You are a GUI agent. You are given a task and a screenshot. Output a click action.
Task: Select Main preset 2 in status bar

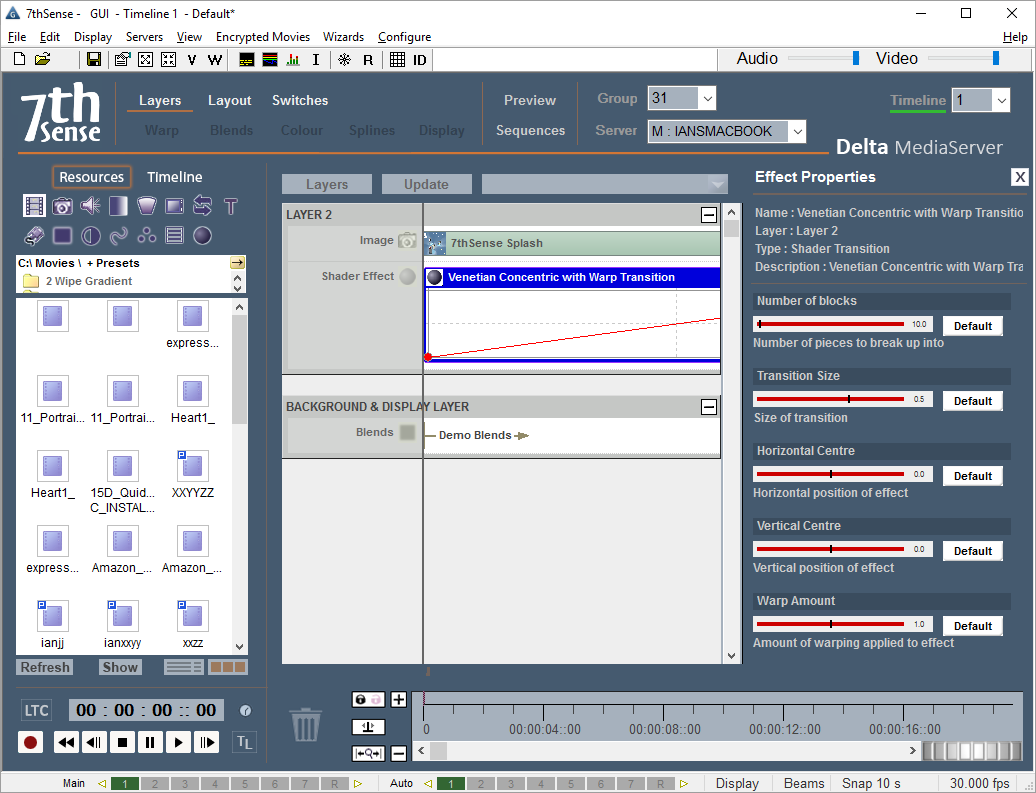155,784
